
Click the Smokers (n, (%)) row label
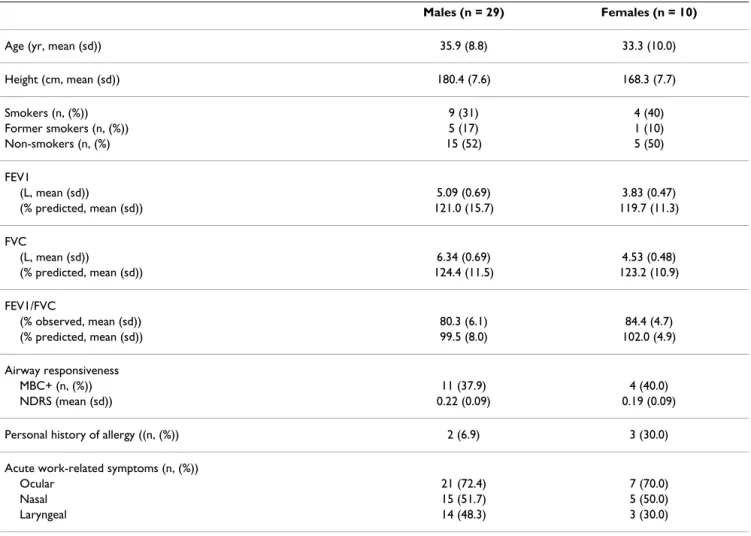pos(46,113)
